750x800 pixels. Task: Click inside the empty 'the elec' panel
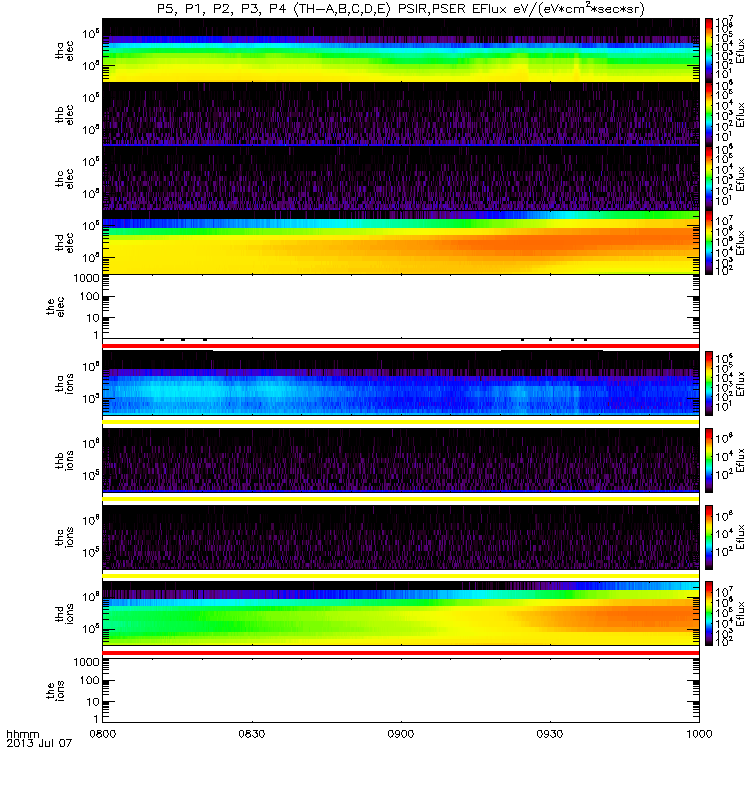pyautogui.click(x=401, y=307)
